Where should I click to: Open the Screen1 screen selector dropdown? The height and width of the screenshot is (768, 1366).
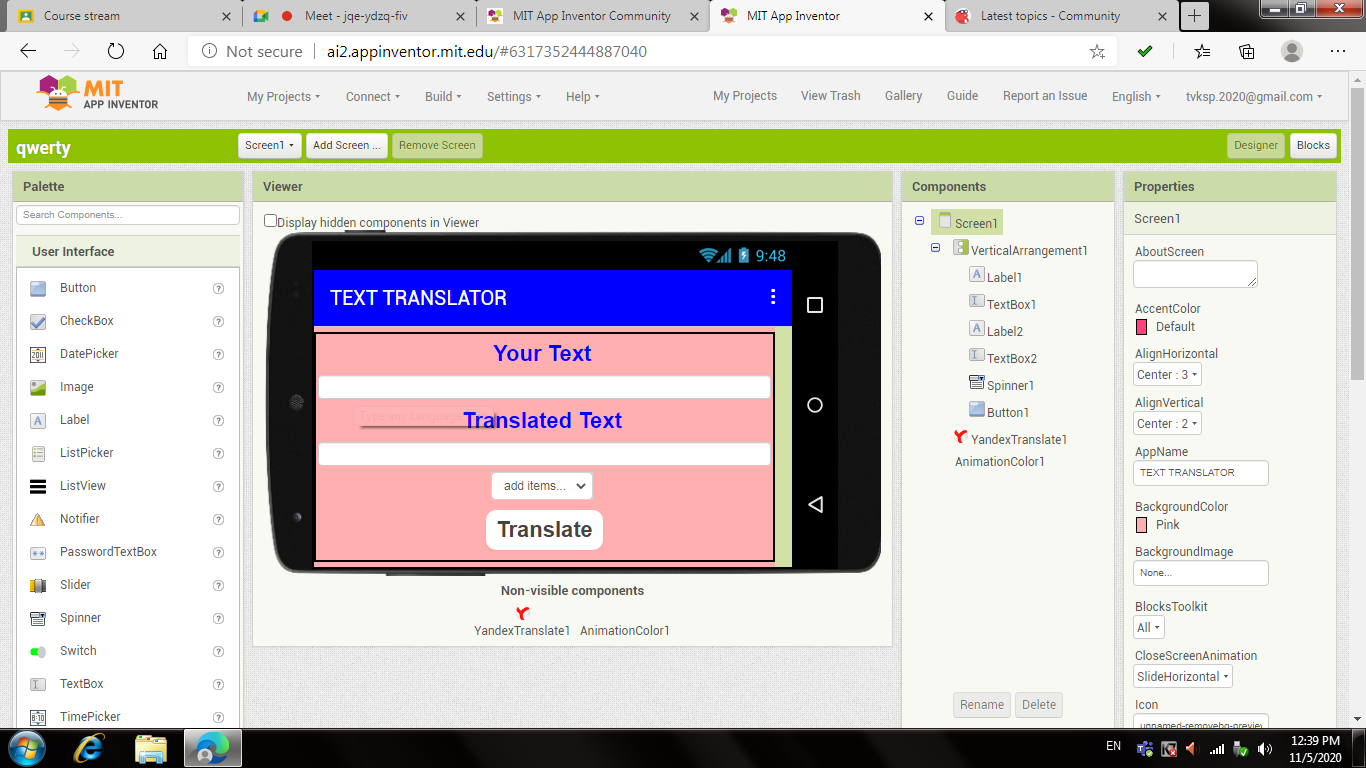[x=269, y=144]
